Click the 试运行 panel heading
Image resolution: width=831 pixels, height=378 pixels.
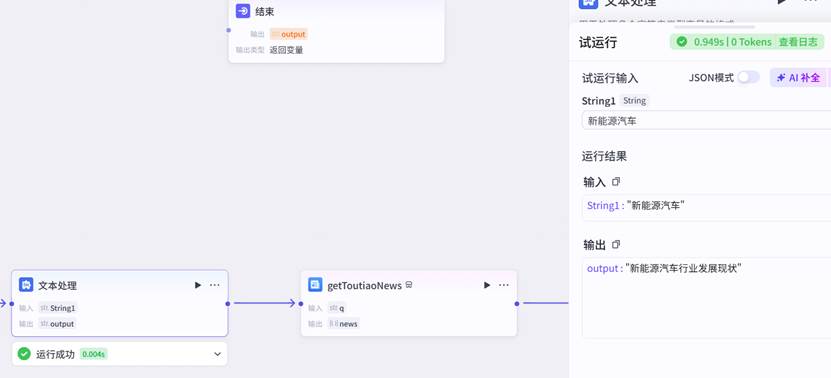tap(598, 43)
